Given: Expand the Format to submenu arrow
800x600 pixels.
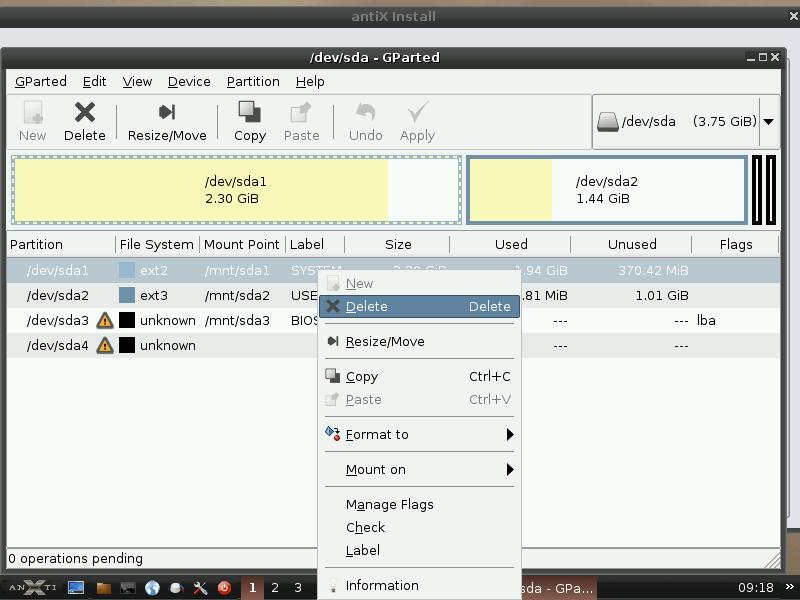Looking at the screenshot, I should coord(510,435).
